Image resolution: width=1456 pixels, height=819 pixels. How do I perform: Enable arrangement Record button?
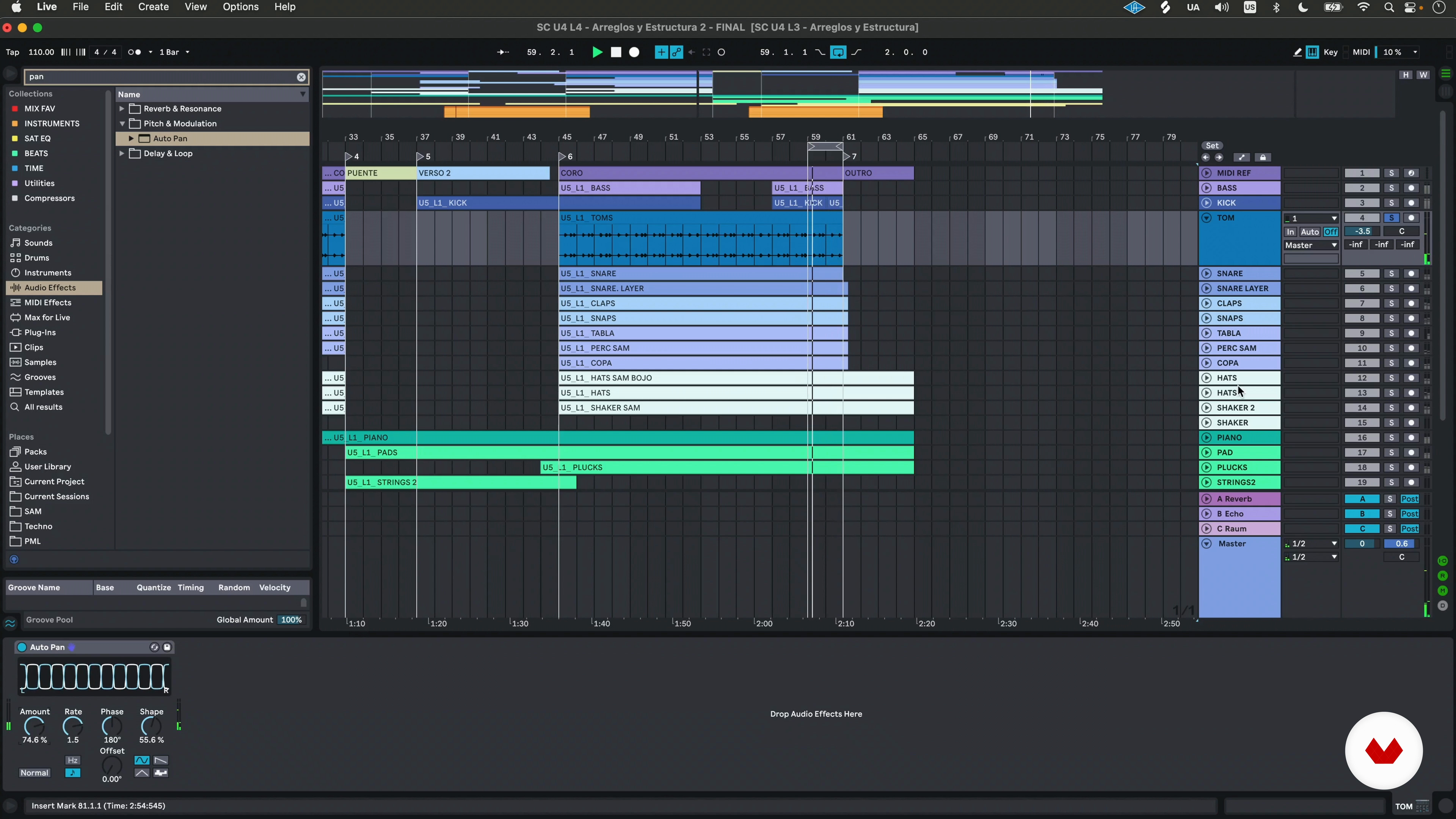634,52
